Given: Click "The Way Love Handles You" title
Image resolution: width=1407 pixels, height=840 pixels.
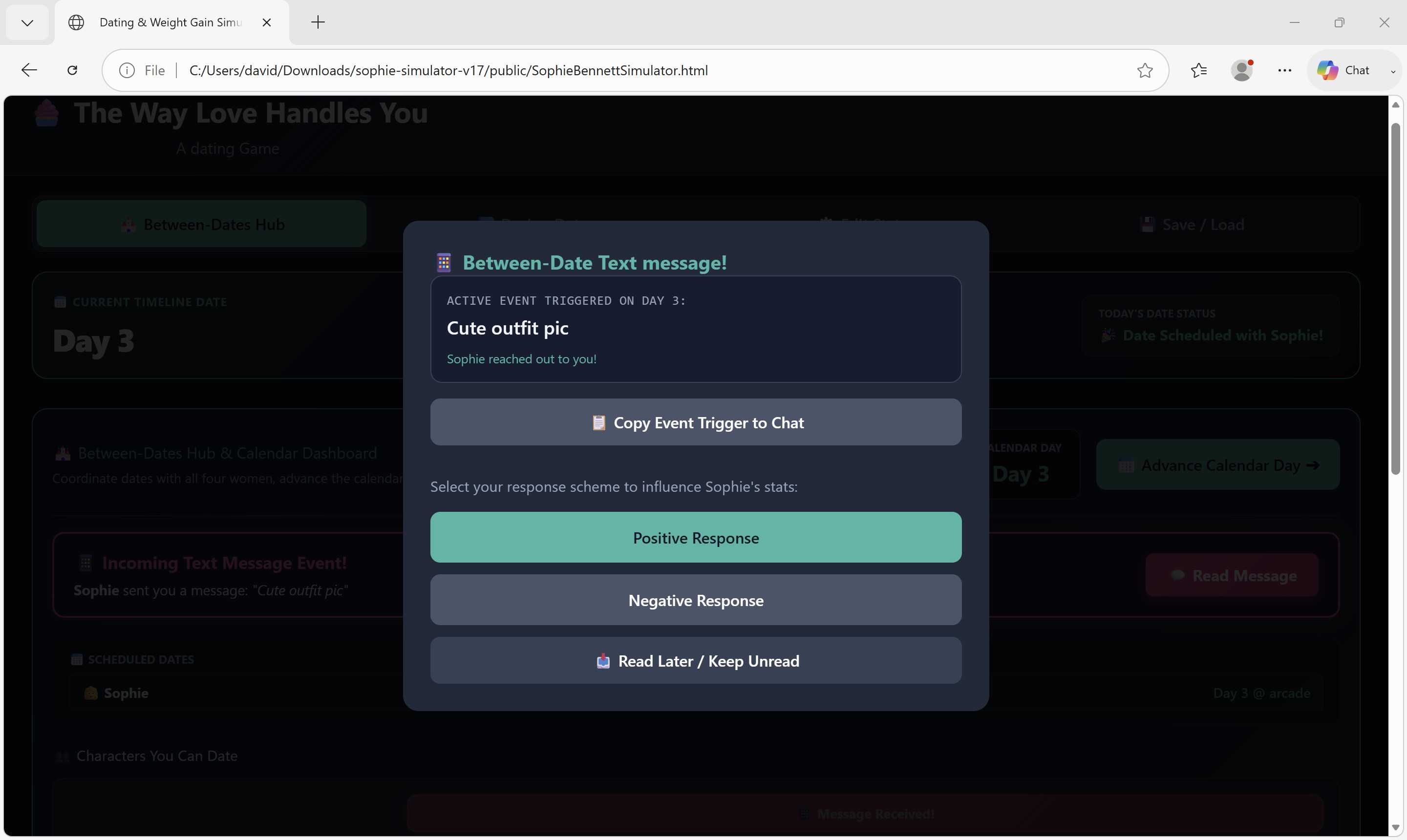Looking at the screenshot, I should [250, 113].
